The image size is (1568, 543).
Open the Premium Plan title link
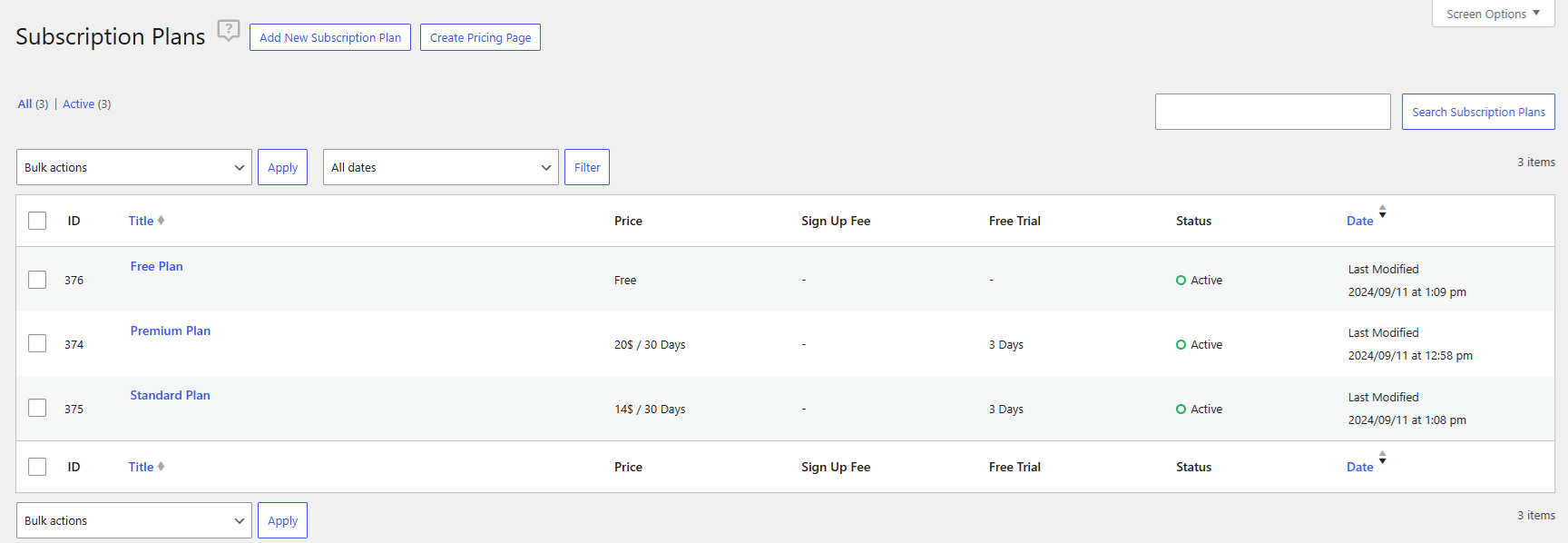pyautogui.click(x=171, y=331)
